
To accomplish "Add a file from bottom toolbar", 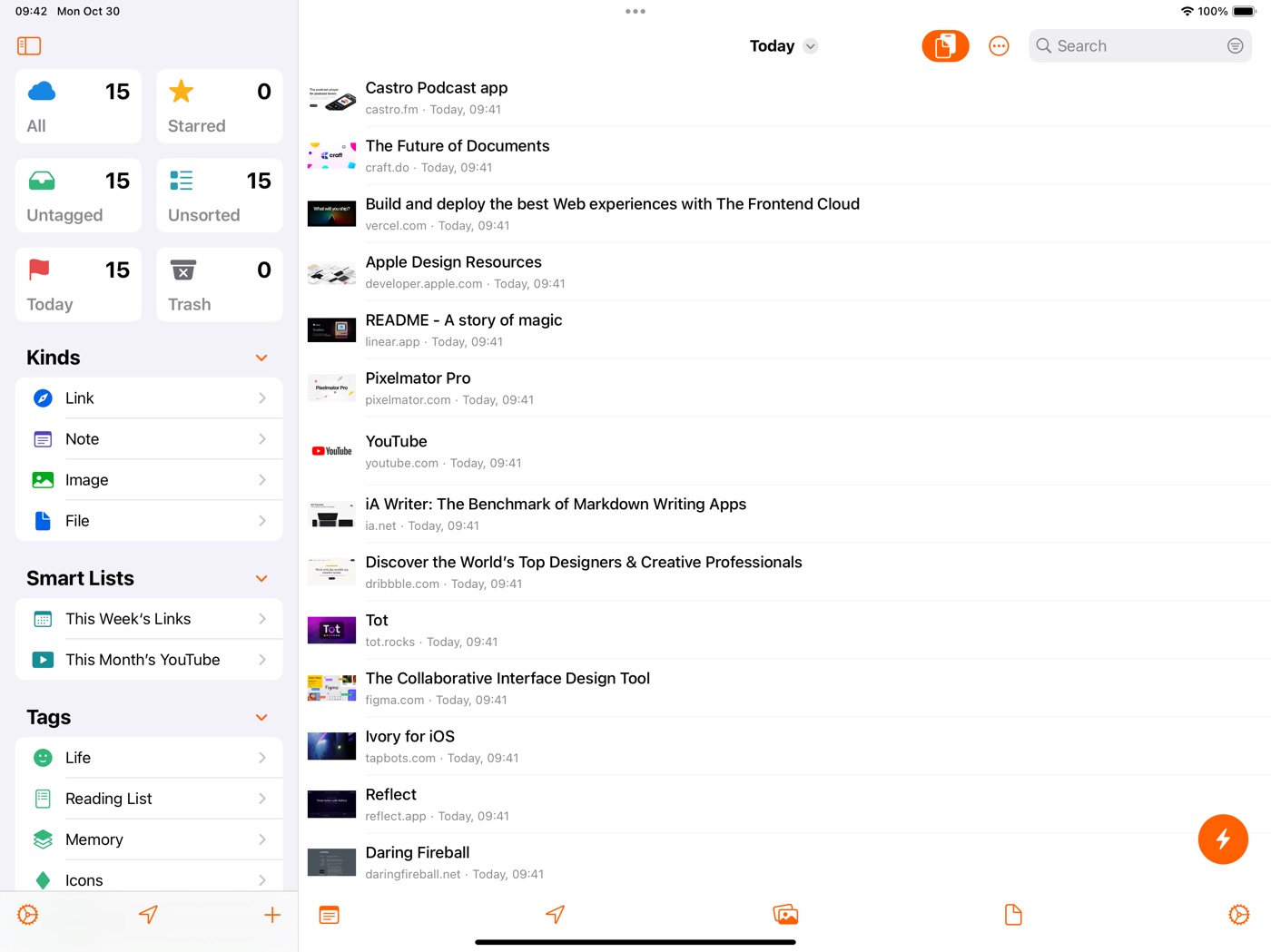I will (1013, 915).
